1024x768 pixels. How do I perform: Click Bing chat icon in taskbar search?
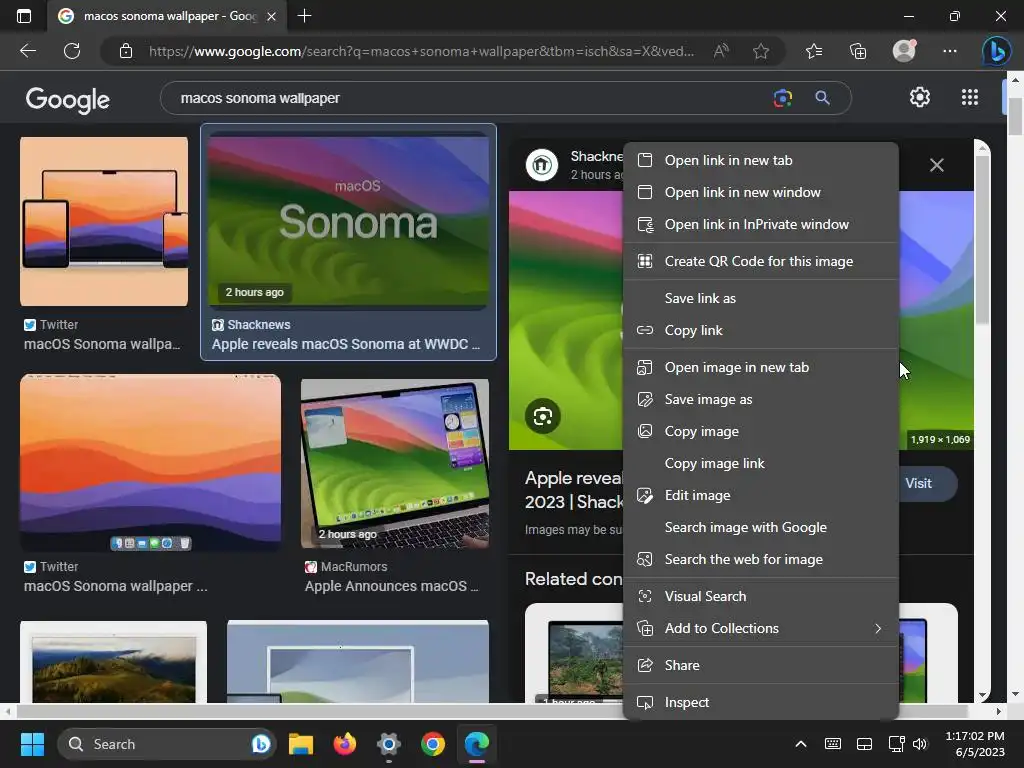coord(261,744)
